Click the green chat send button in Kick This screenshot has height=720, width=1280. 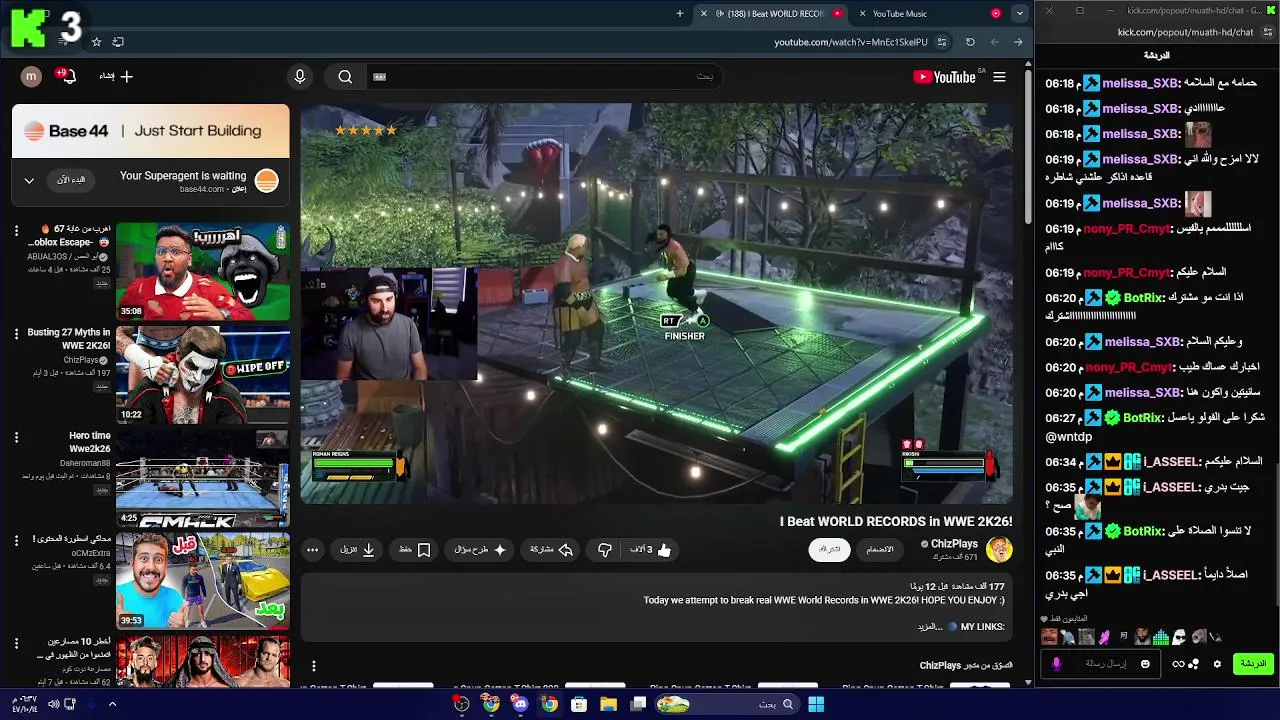pyautogui.click(x=1254, y=664)
